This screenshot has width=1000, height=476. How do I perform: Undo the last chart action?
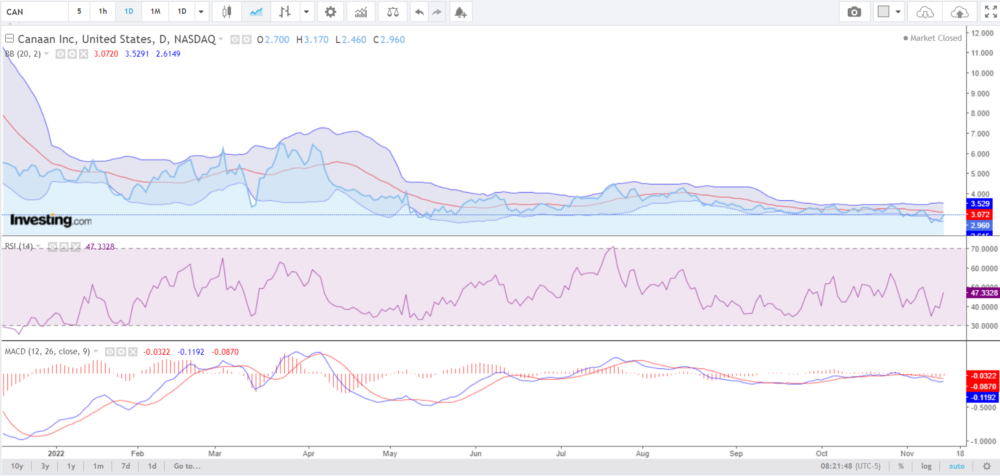pos(418,12)
